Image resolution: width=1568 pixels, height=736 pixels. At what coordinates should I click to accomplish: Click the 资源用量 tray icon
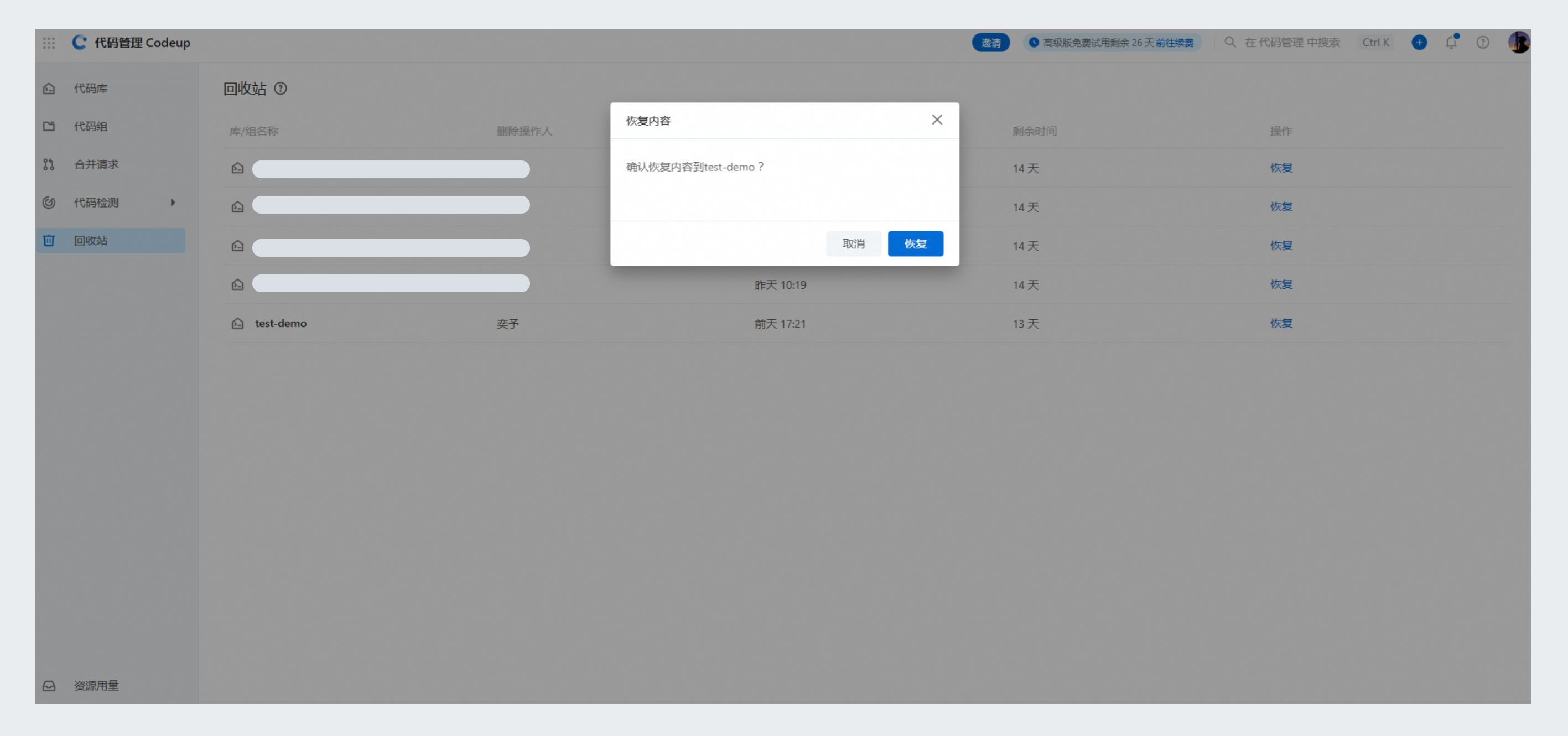[x=49, y=686]
